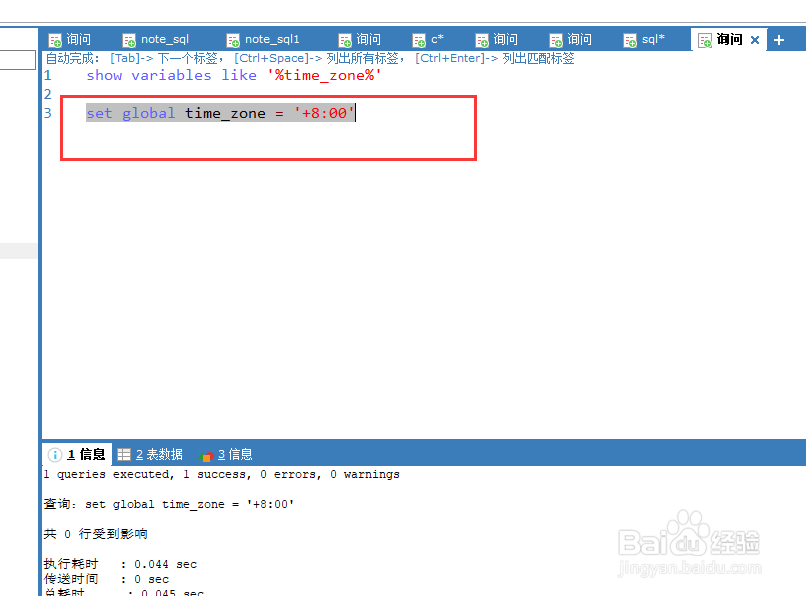Image resolution: width=806 pixels, height=596 pixels.
Task: Click the query icon on the note_sql tab
Action: [x=128, y=39]
